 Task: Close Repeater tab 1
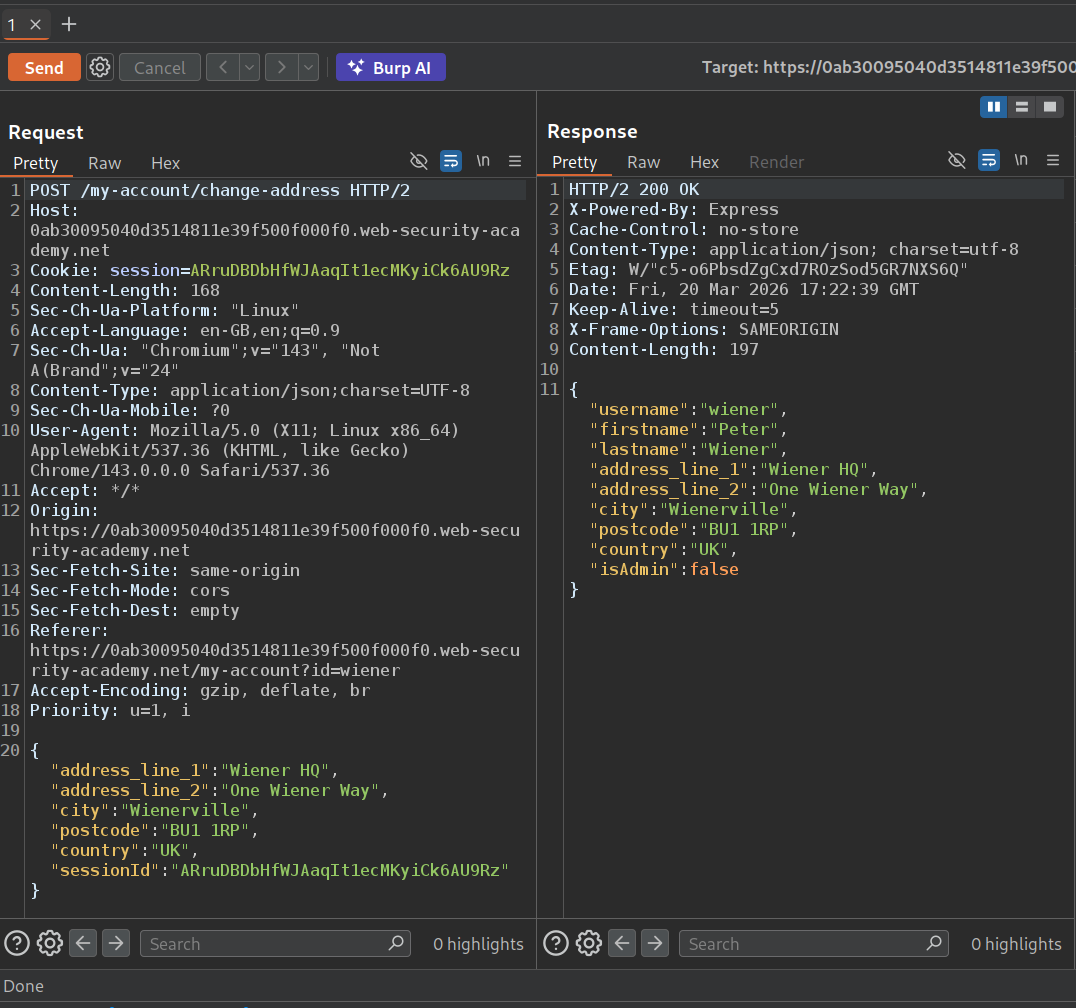[x=36, y=24]
